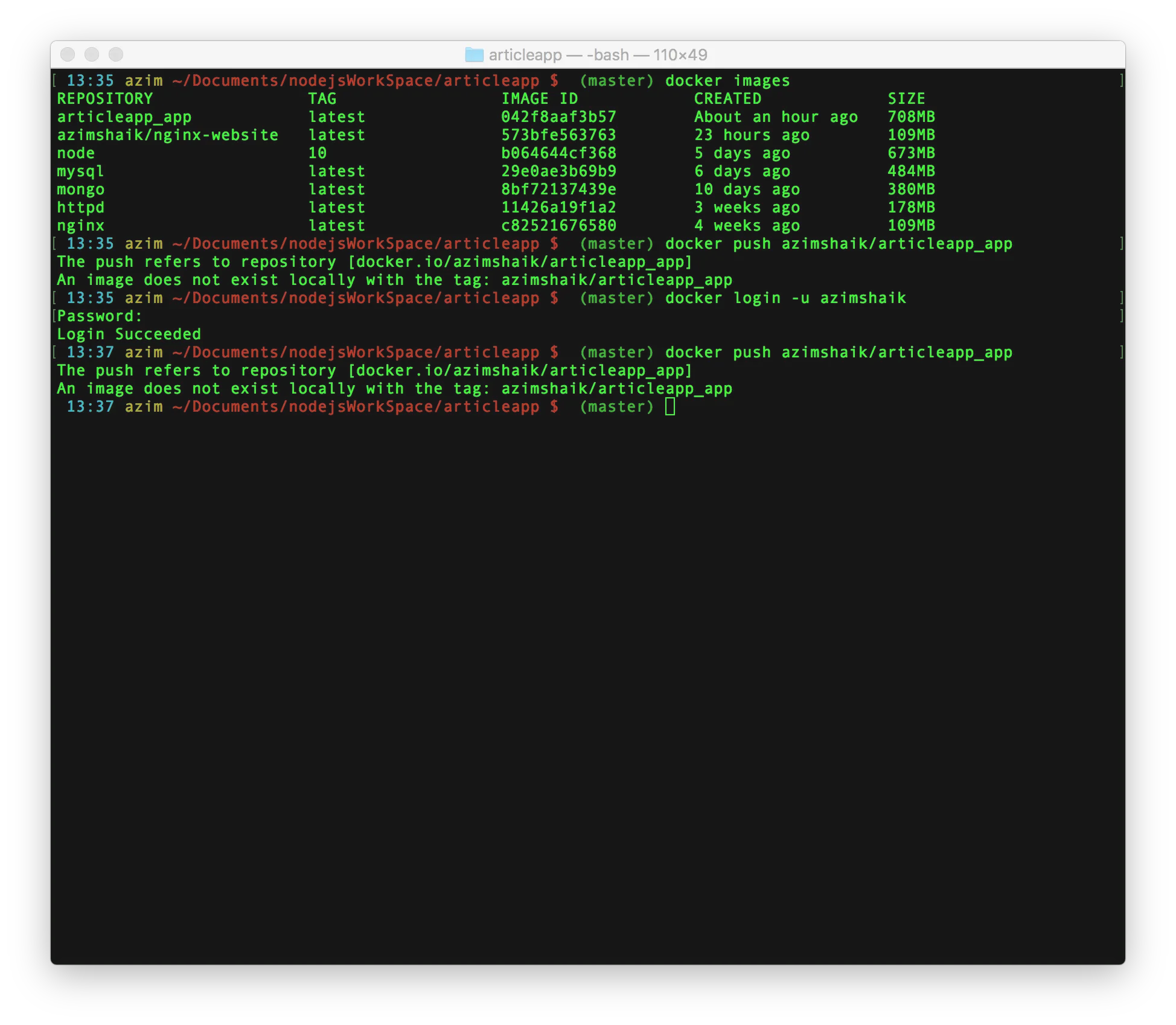Click the docker login -u azimshaik command
The width and height of the screenshot is (1176, 1025).
coord(785,298)
